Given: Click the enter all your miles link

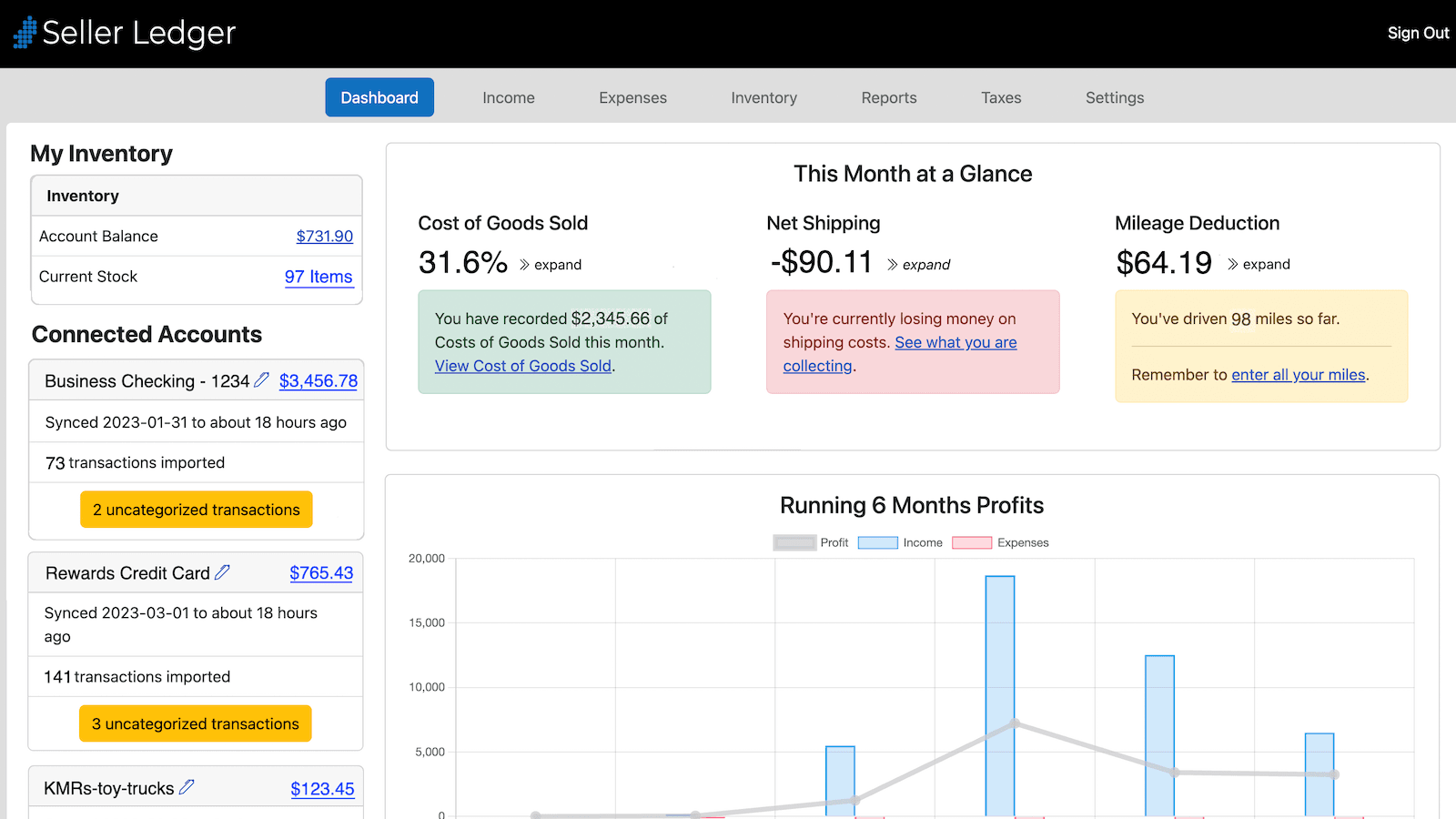Looking at the screenshot, I should point(1298,374).
